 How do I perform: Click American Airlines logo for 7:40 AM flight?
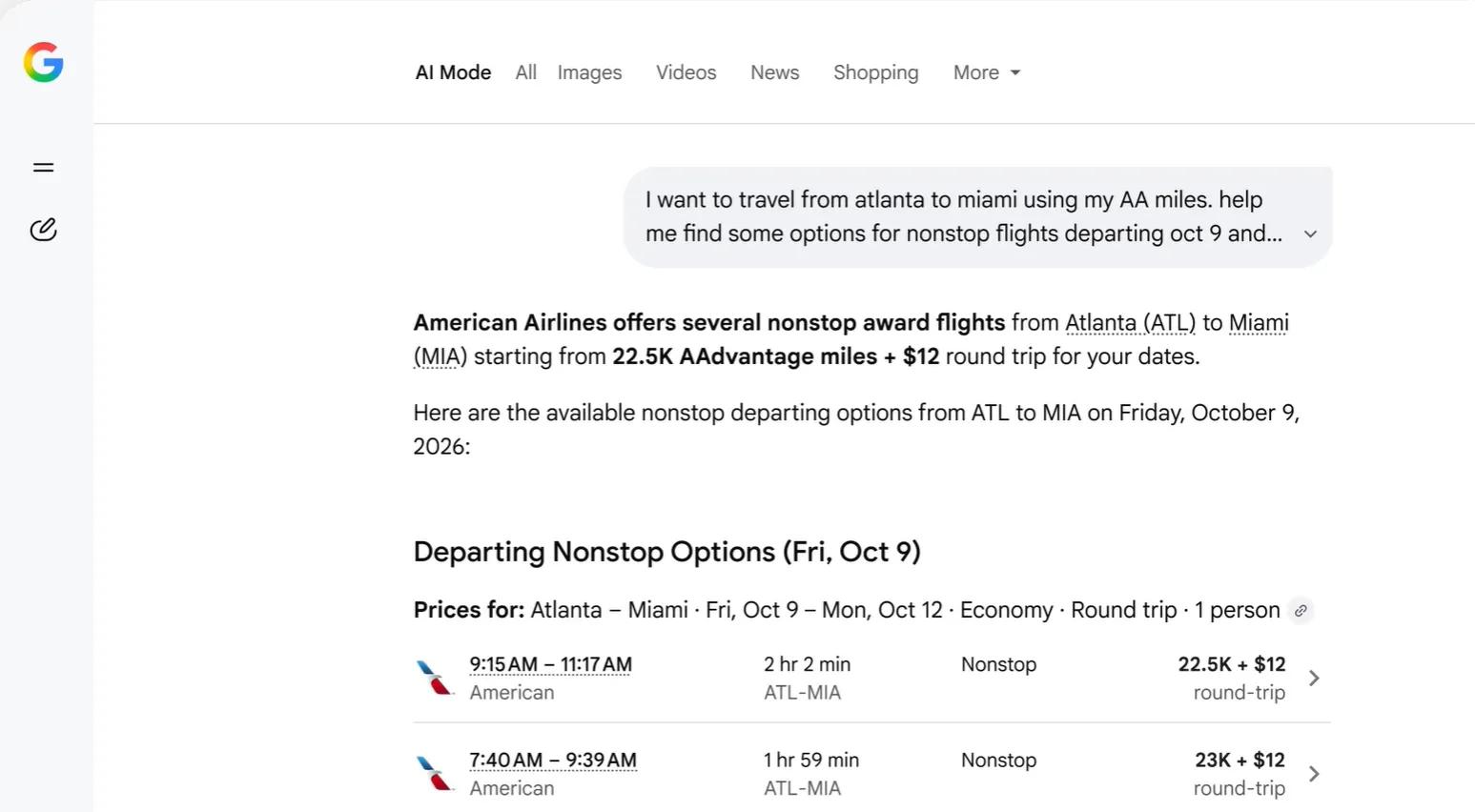(434, 773)
